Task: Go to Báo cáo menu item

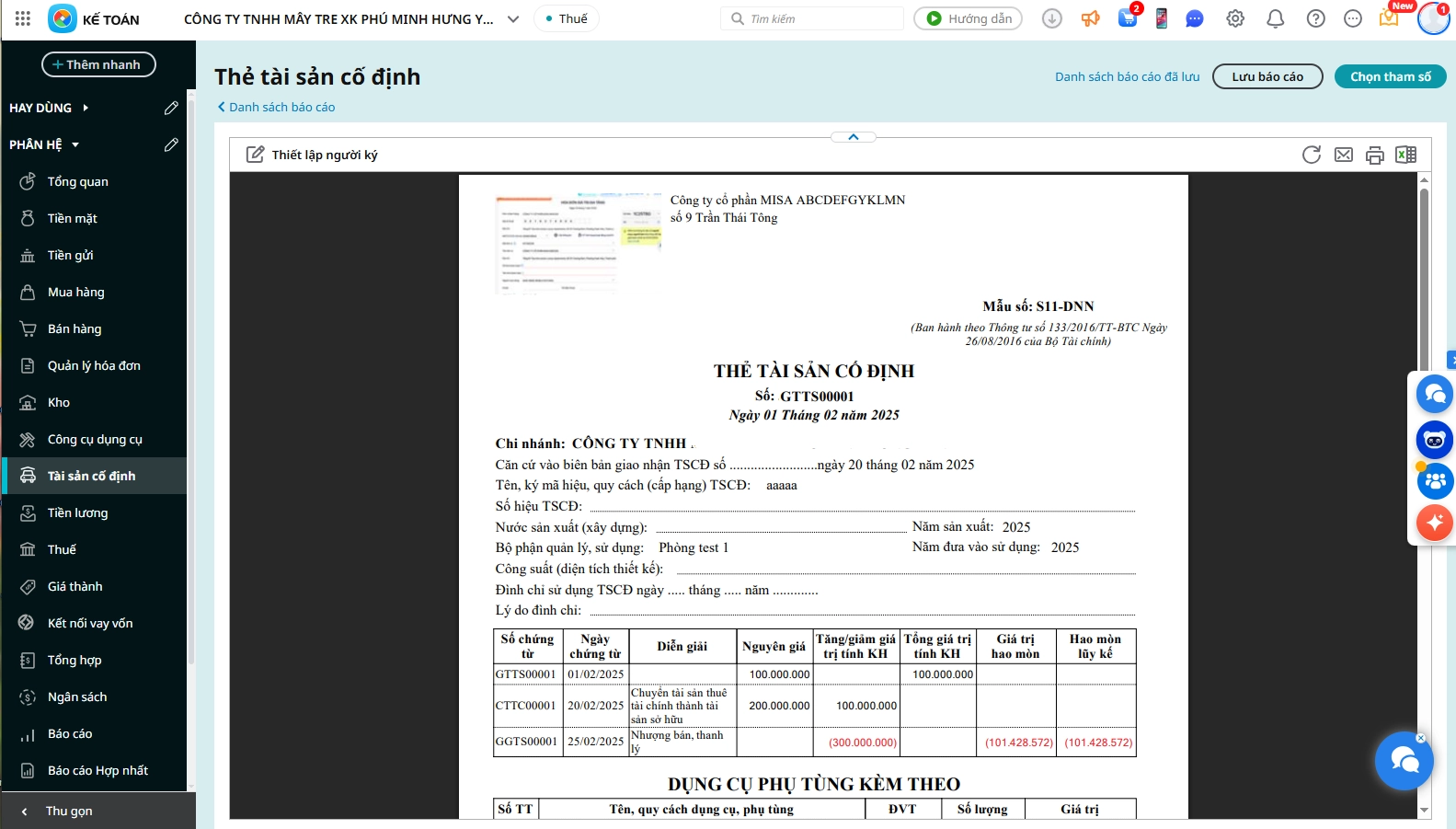Action: pos(70,733)
